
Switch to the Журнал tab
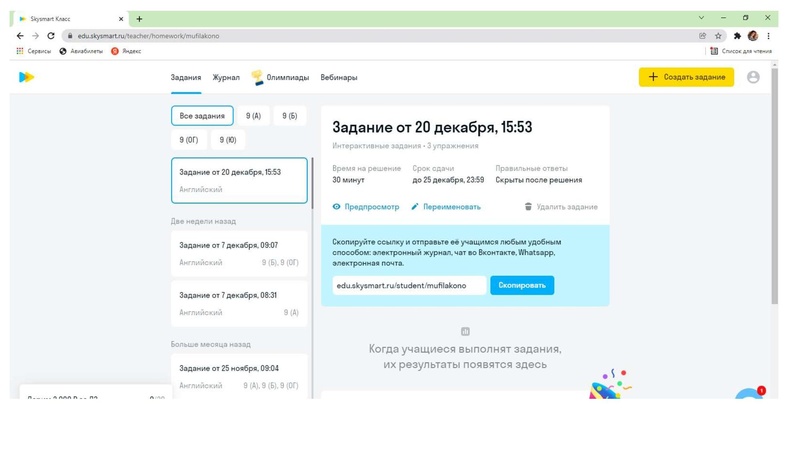pos(226,78)
